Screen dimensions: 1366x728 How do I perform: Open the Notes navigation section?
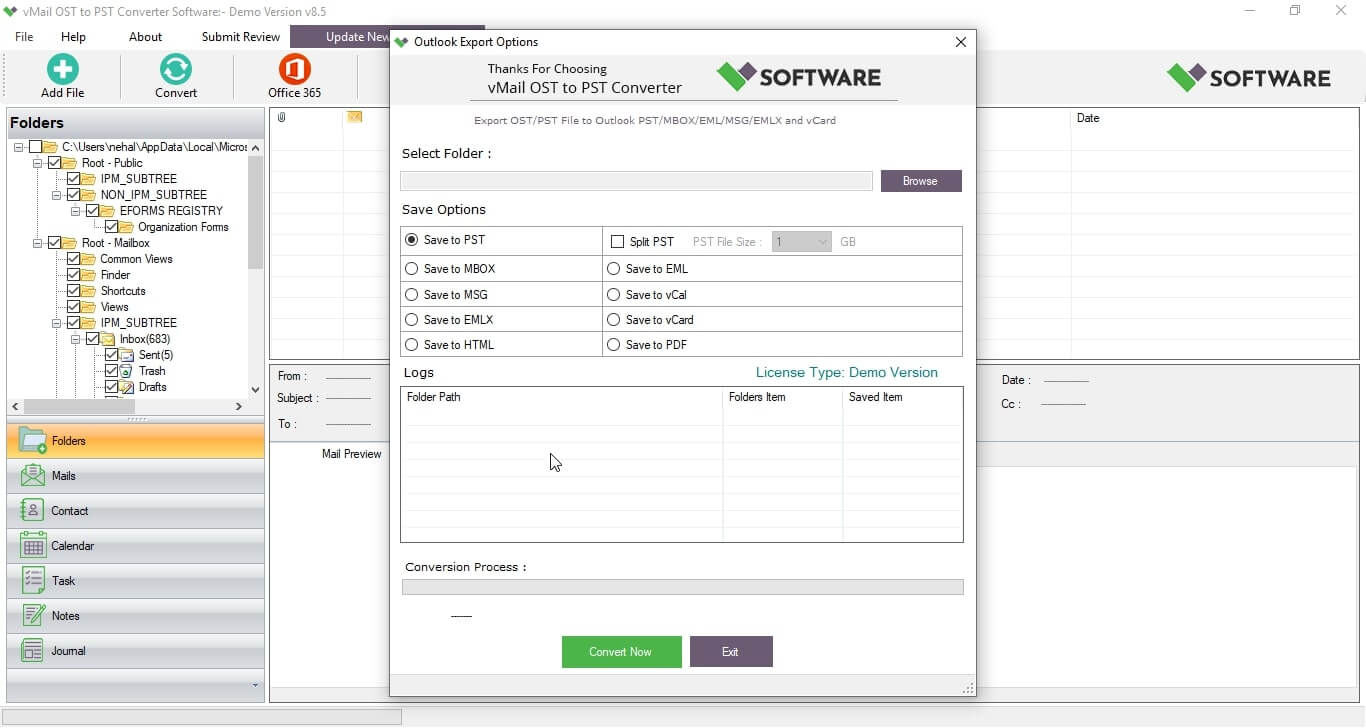[136, 616]
